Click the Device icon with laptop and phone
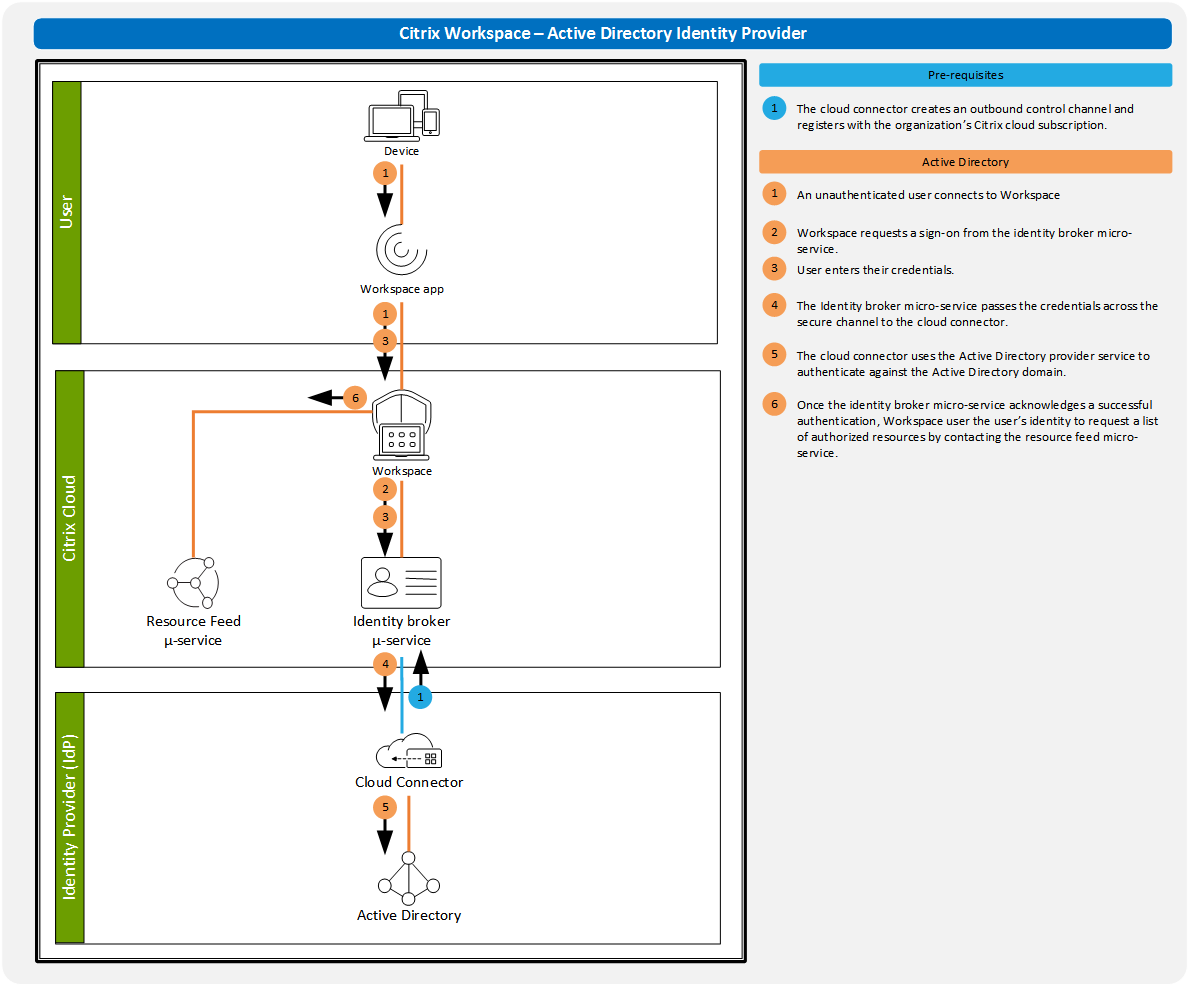Screen dimensions: 1189x986 click(x=402, y=116)
